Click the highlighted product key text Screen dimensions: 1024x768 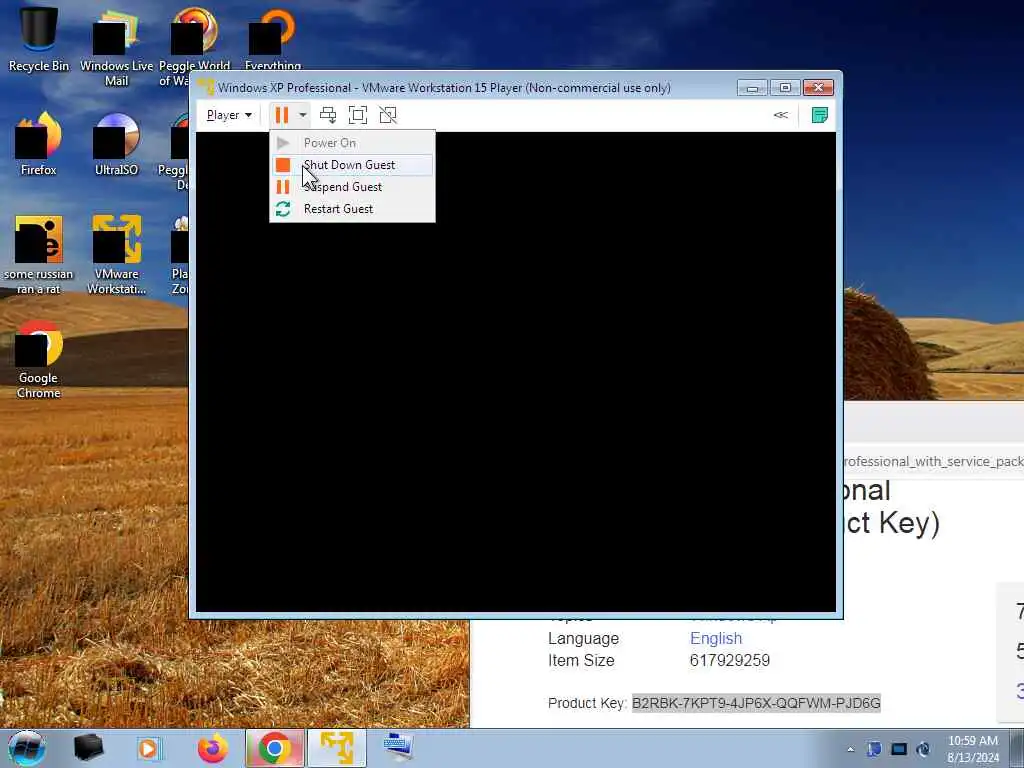[x=756, y=703]
